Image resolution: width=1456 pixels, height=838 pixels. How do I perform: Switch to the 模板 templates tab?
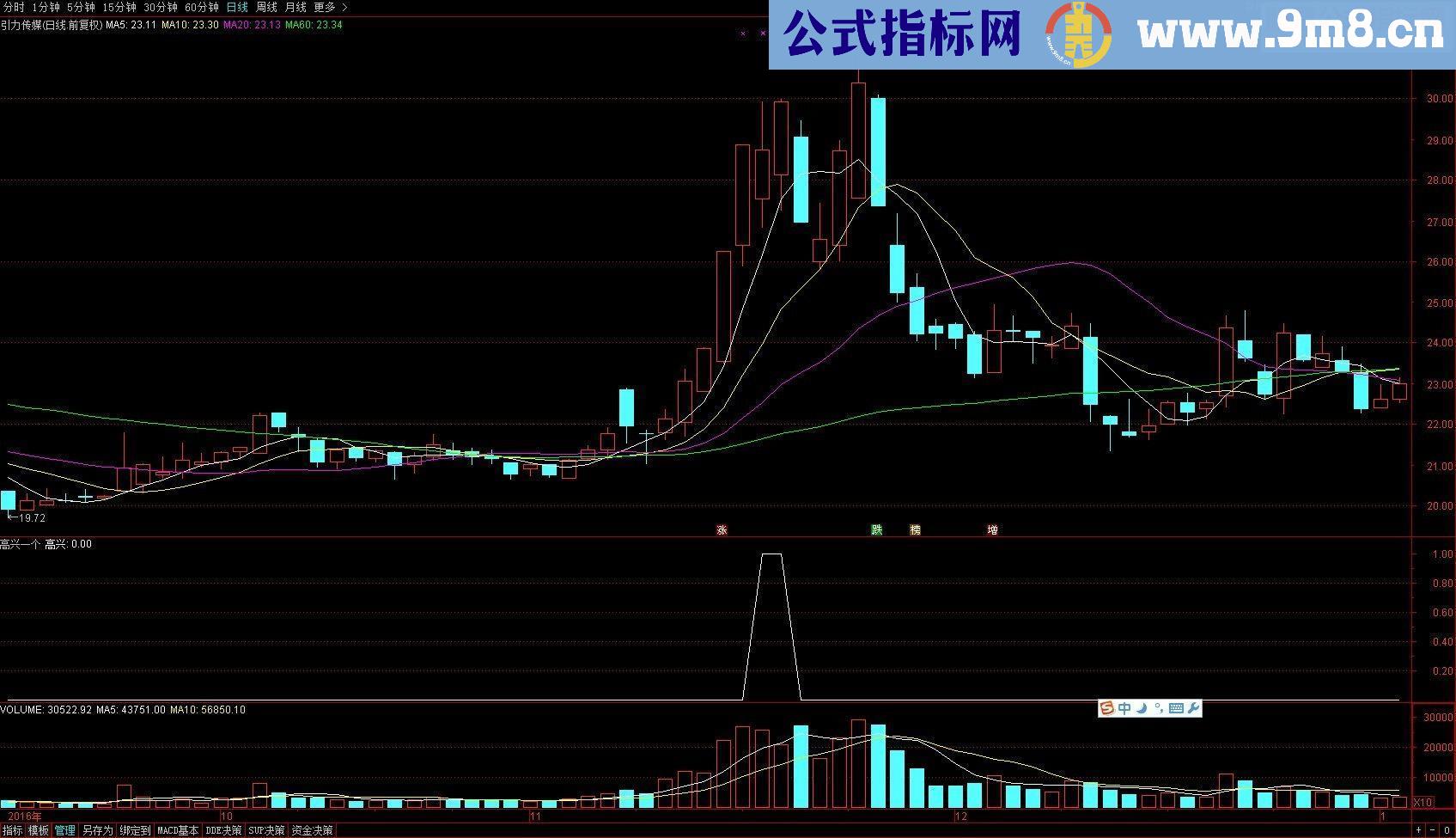pos(39,830)
